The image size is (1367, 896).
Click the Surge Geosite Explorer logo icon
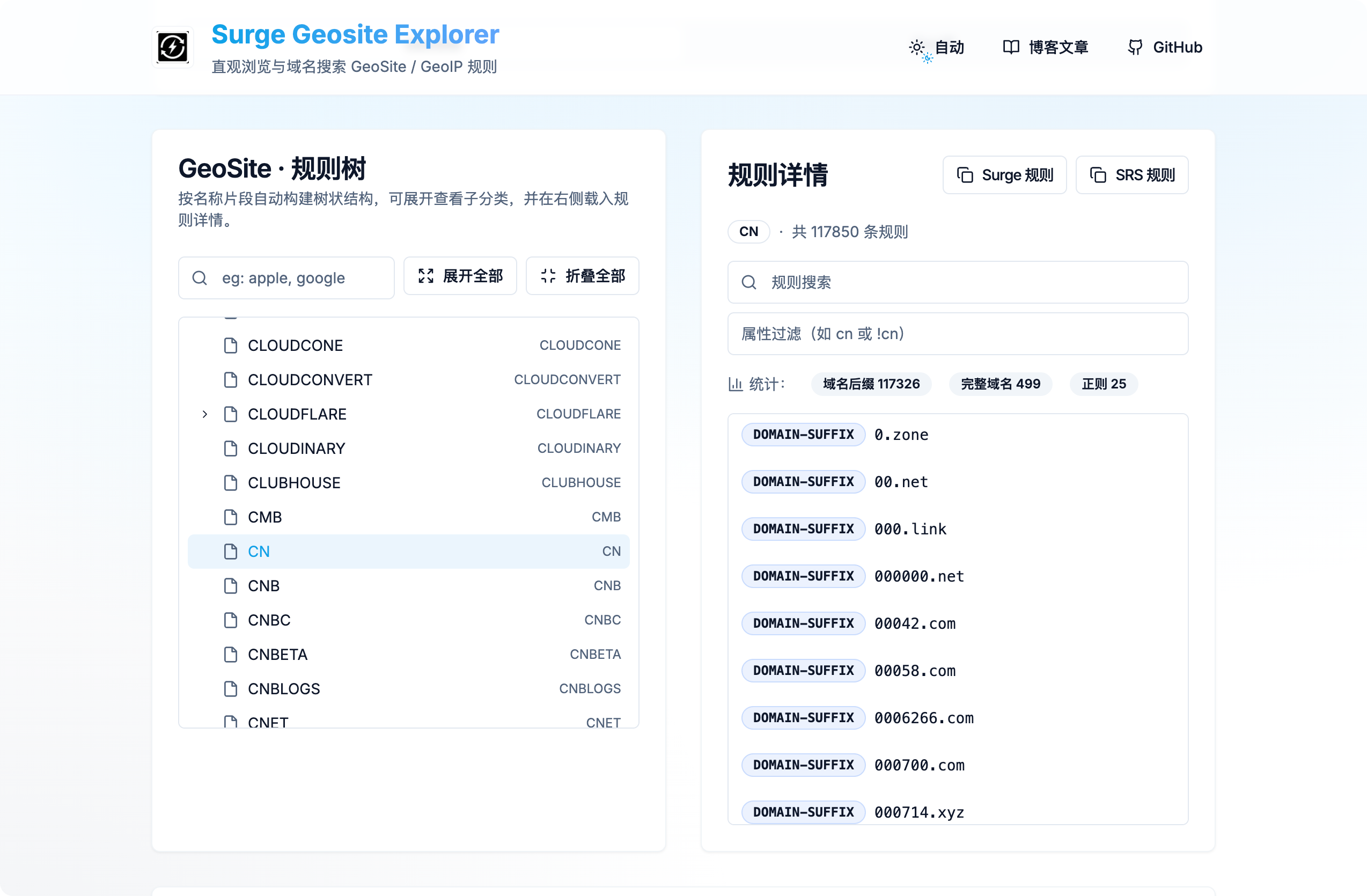[x=172, y=47]
